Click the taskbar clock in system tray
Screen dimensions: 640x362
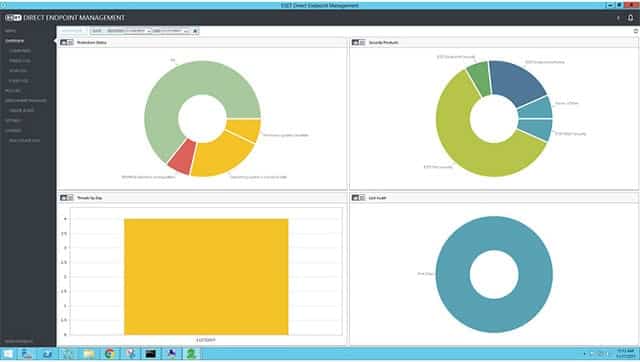pos(625,354)
